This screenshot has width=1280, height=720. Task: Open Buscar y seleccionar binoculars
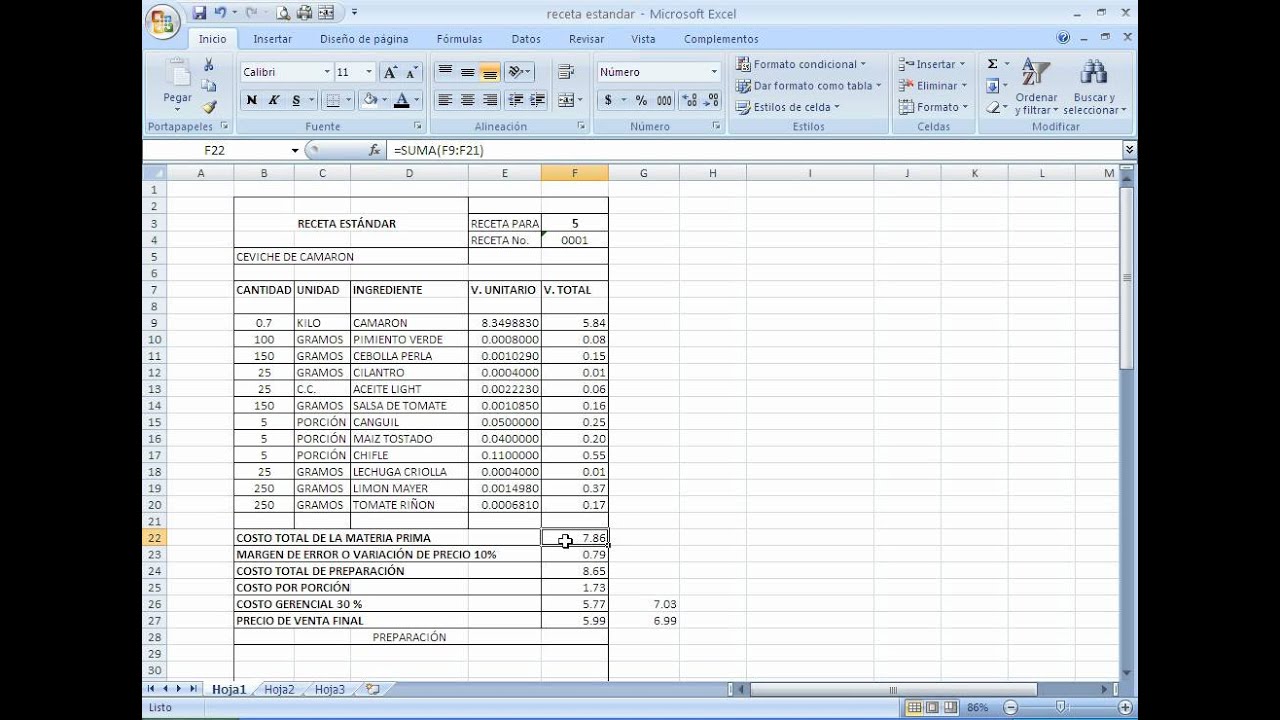(1094, 86)
